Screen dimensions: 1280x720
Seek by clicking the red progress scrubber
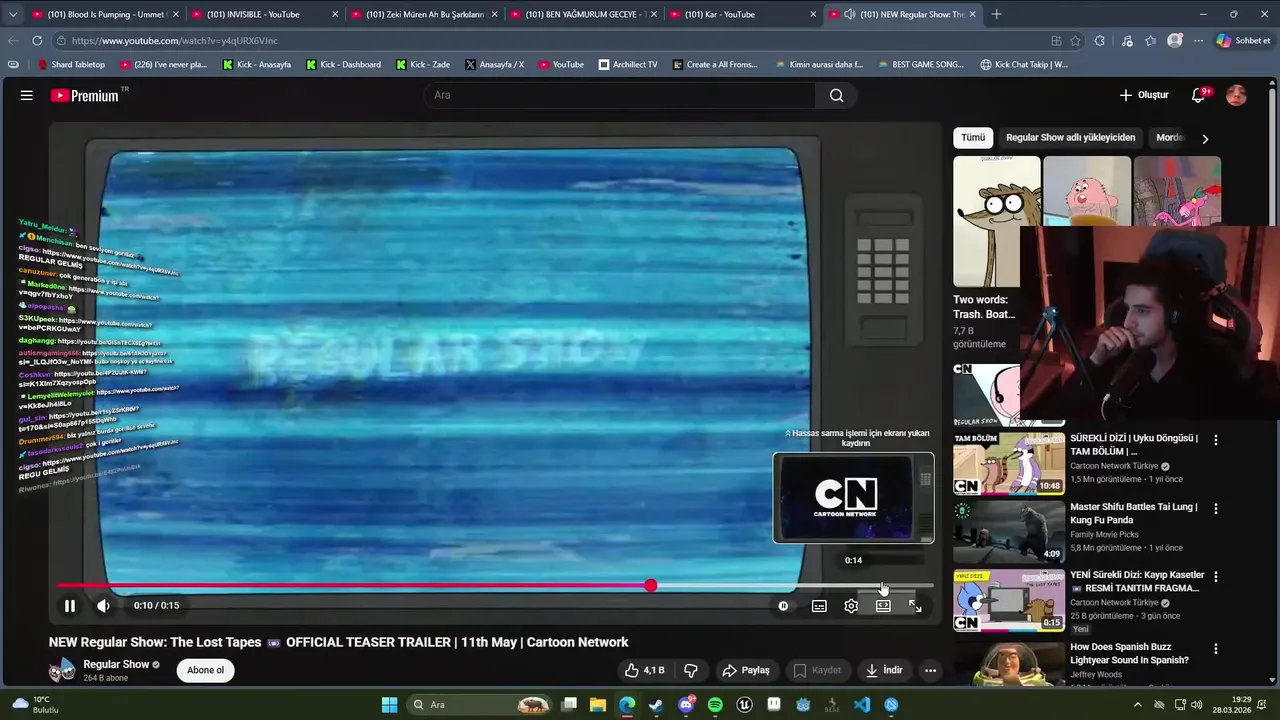(651, 586)
